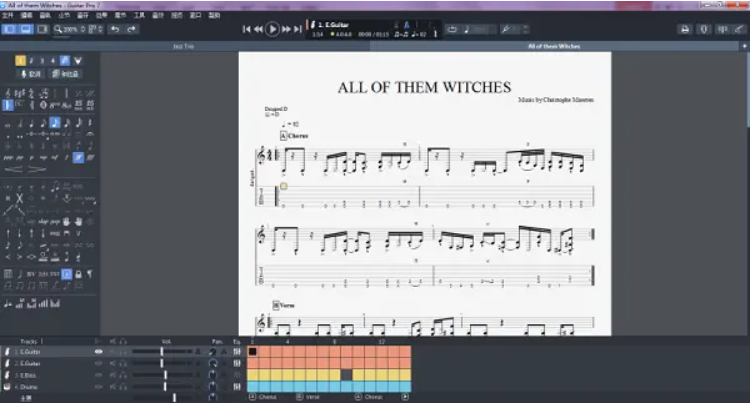
Task: Open the first menu in the menu bar
Action: pyautogui.click(x=7, y=16)
